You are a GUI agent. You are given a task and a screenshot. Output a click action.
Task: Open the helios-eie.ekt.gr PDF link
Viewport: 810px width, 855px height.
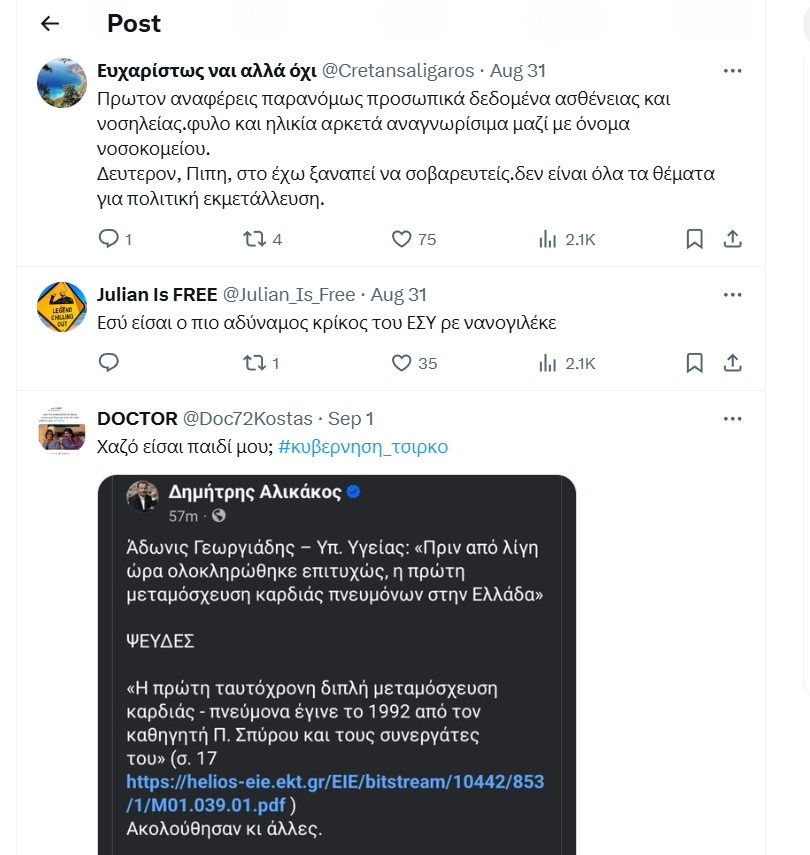click(335, 792)
